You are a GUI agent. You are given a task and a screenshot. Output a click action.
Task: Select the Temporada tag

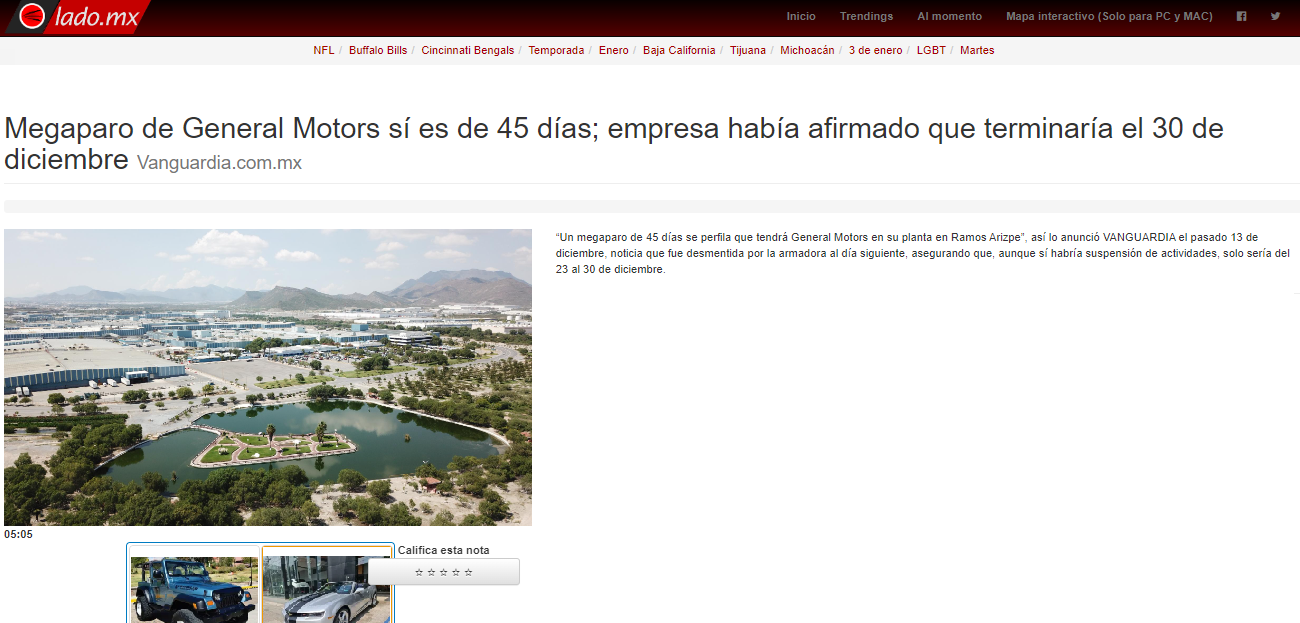(556, 50)
